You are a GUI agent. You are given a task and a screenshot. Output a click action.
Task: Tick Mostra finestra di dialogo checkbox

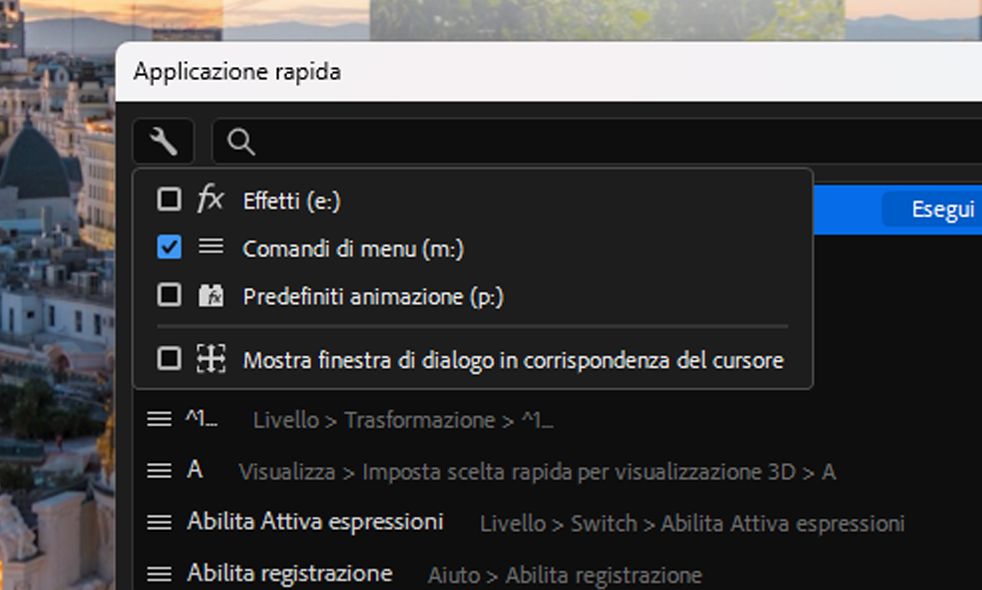[169, 359]
